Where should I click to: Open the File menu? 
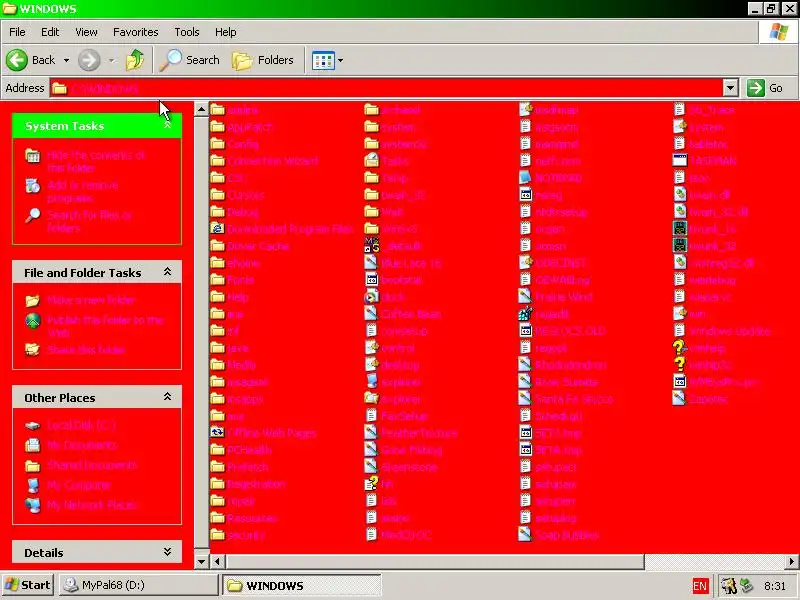click(x=17, y=32)
